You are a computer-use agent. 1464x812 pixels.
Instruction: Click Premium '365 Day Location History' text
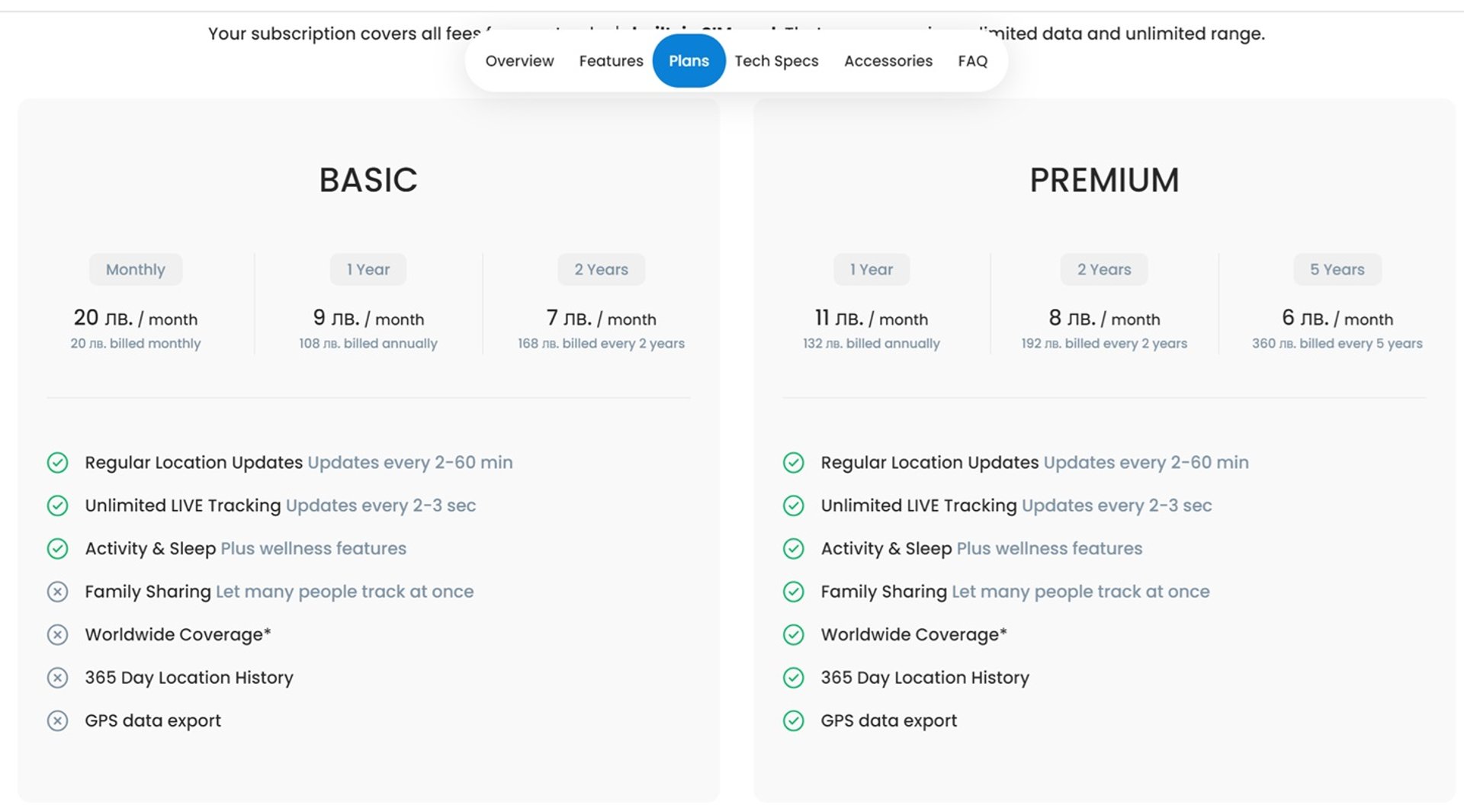925,678
